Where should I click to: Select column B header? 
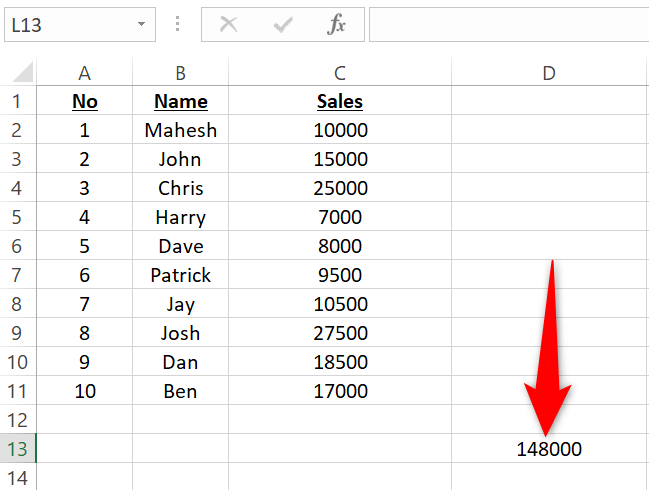[180, 73]
